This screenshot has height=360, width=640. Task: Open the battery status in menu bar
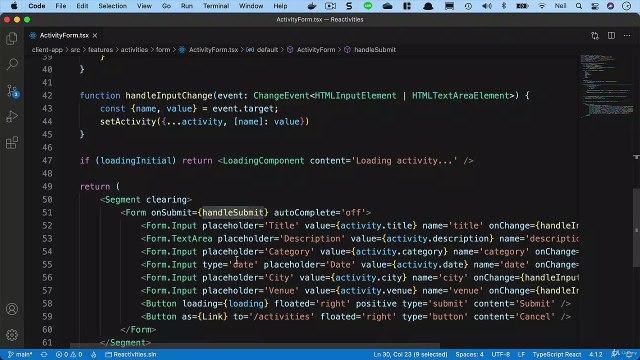coord(522,6)
